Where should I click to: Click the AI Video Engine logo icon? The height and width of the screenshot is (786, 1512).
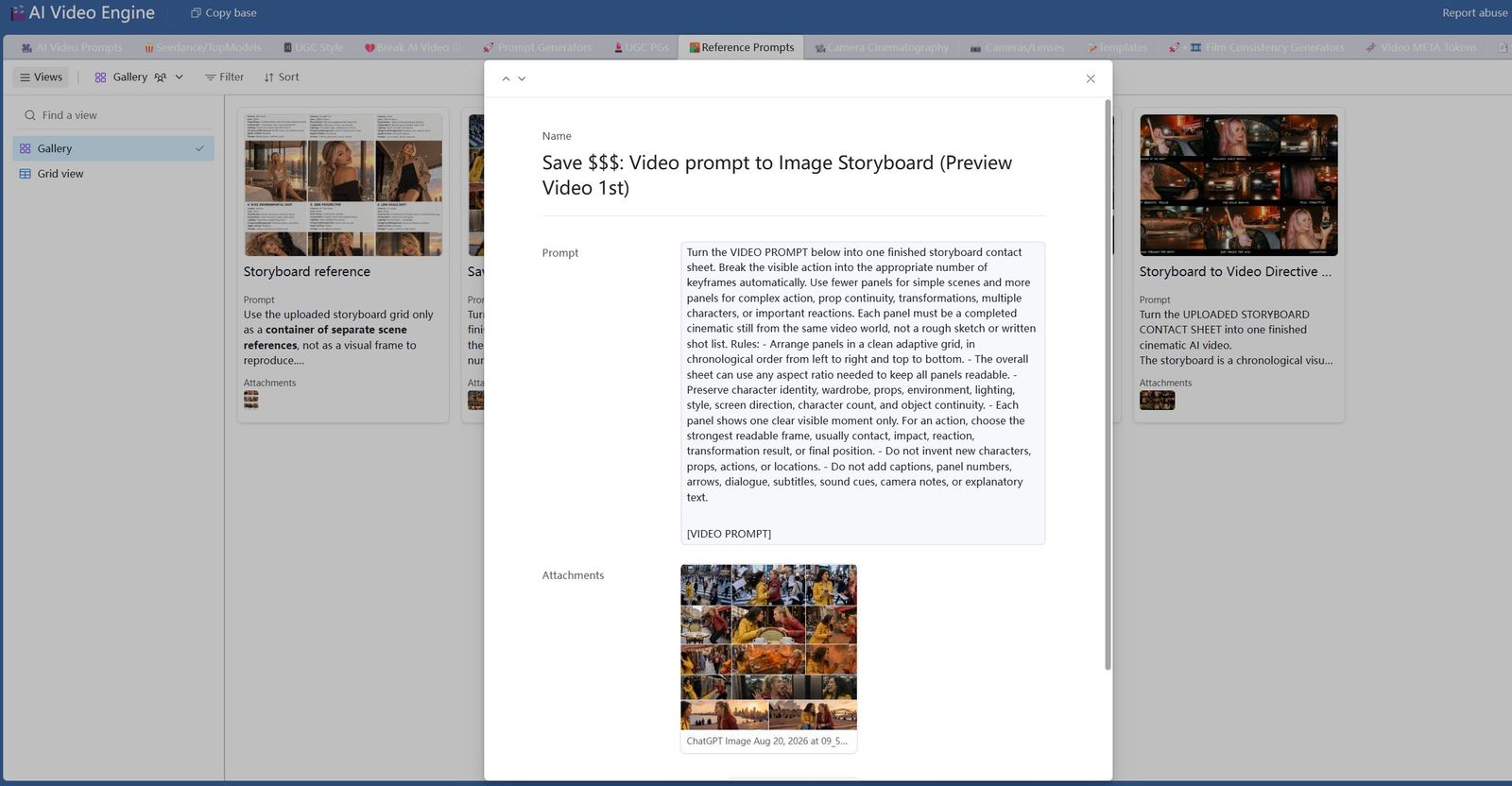(17, 13)
